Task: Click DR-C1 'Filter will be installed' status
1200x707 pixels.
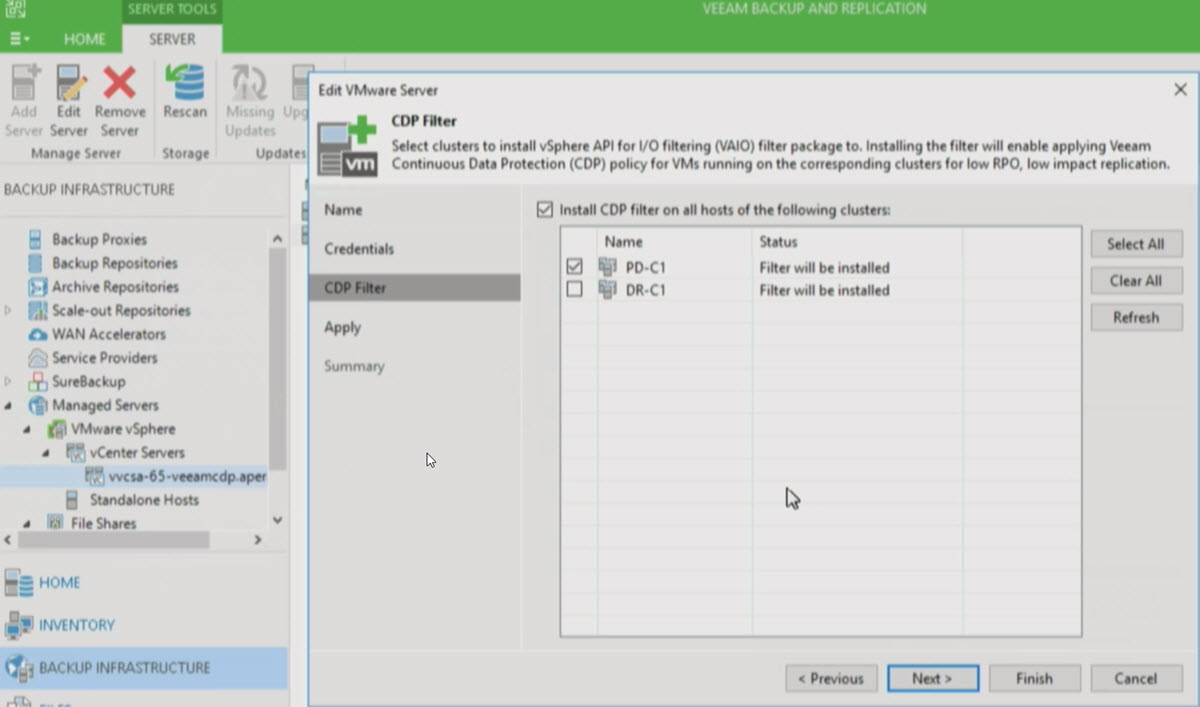Action: coord(824,290)
